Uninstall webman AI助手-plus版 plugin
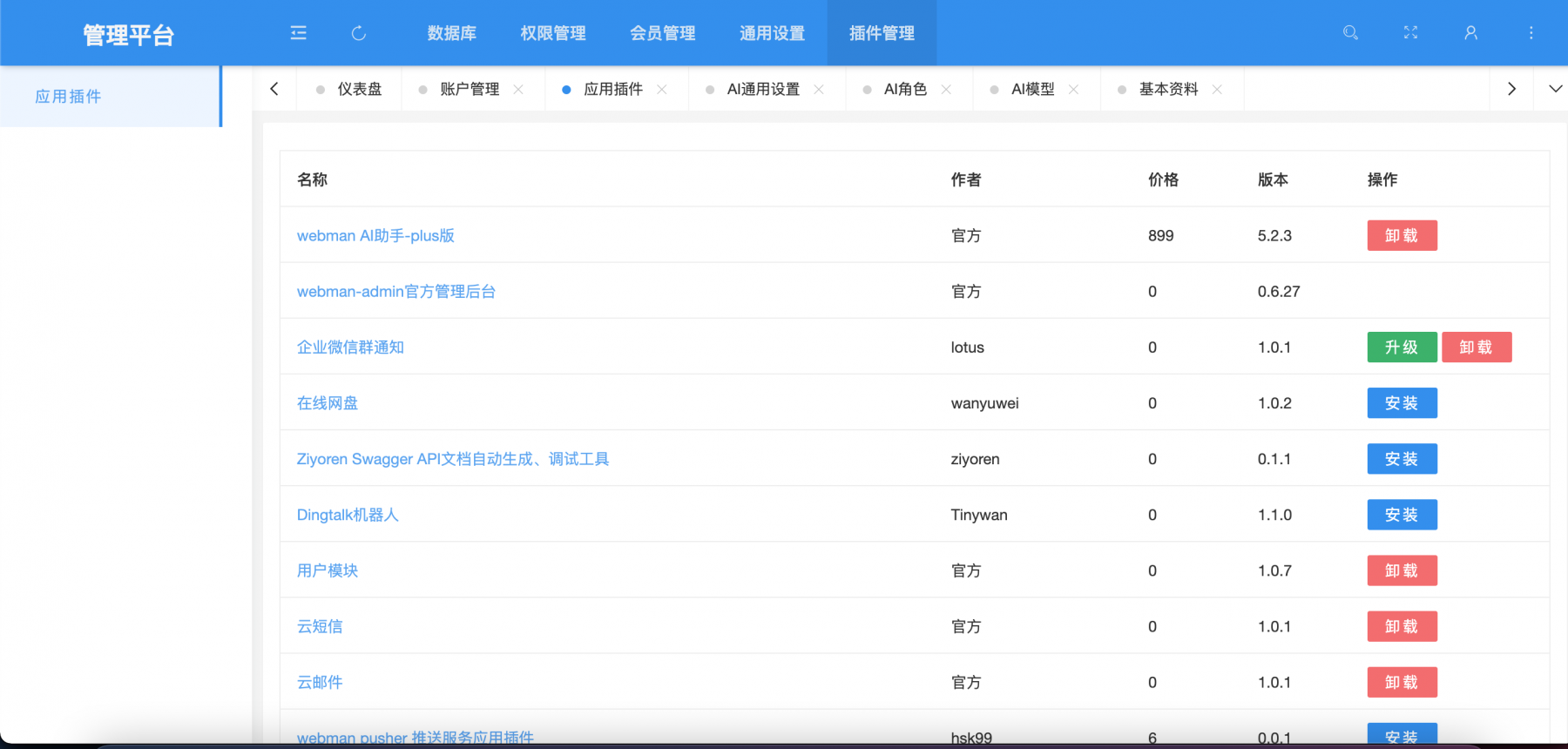1568x749 pixels. coord(1402,235)
